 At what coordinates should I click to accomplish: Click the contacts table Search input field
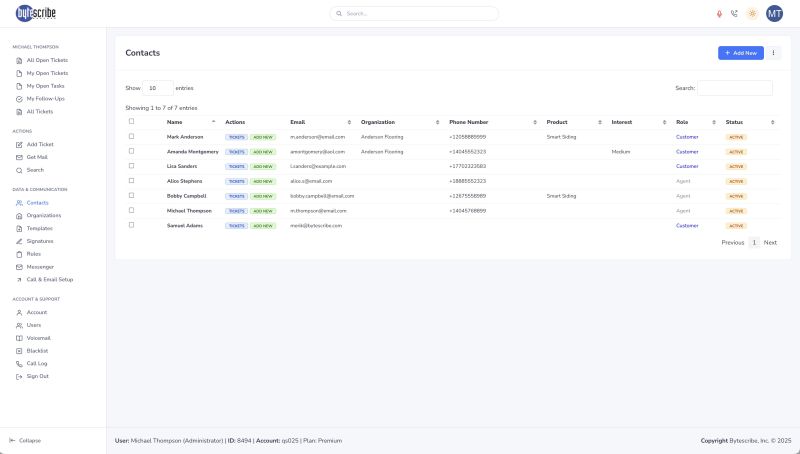(735, 88)
